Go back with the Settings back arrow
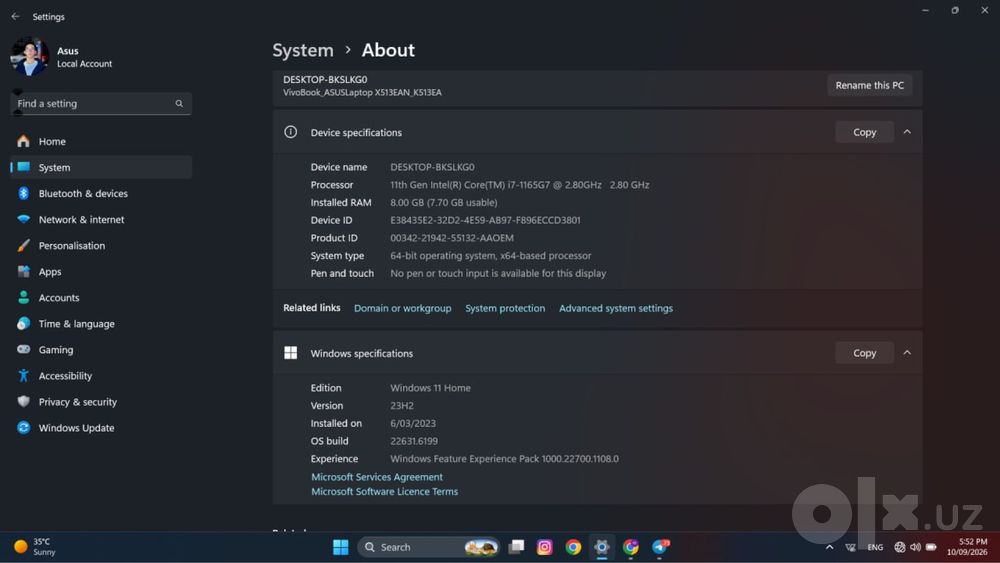Image resolution: width=1000 pixels, height=563 pixels. pyautogui.click(x=15, y=17)
